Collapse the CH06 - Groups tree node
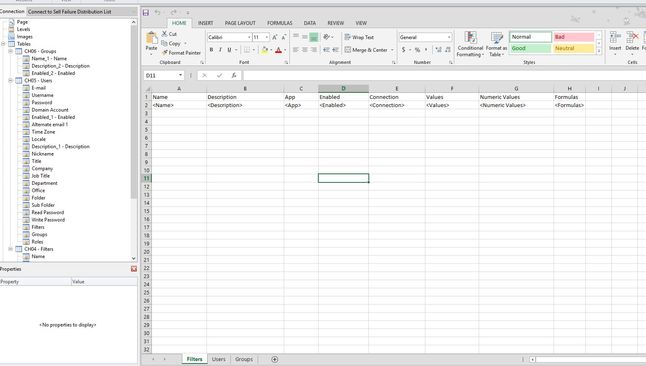The image size is (646, 366). [x=11, y=51]
